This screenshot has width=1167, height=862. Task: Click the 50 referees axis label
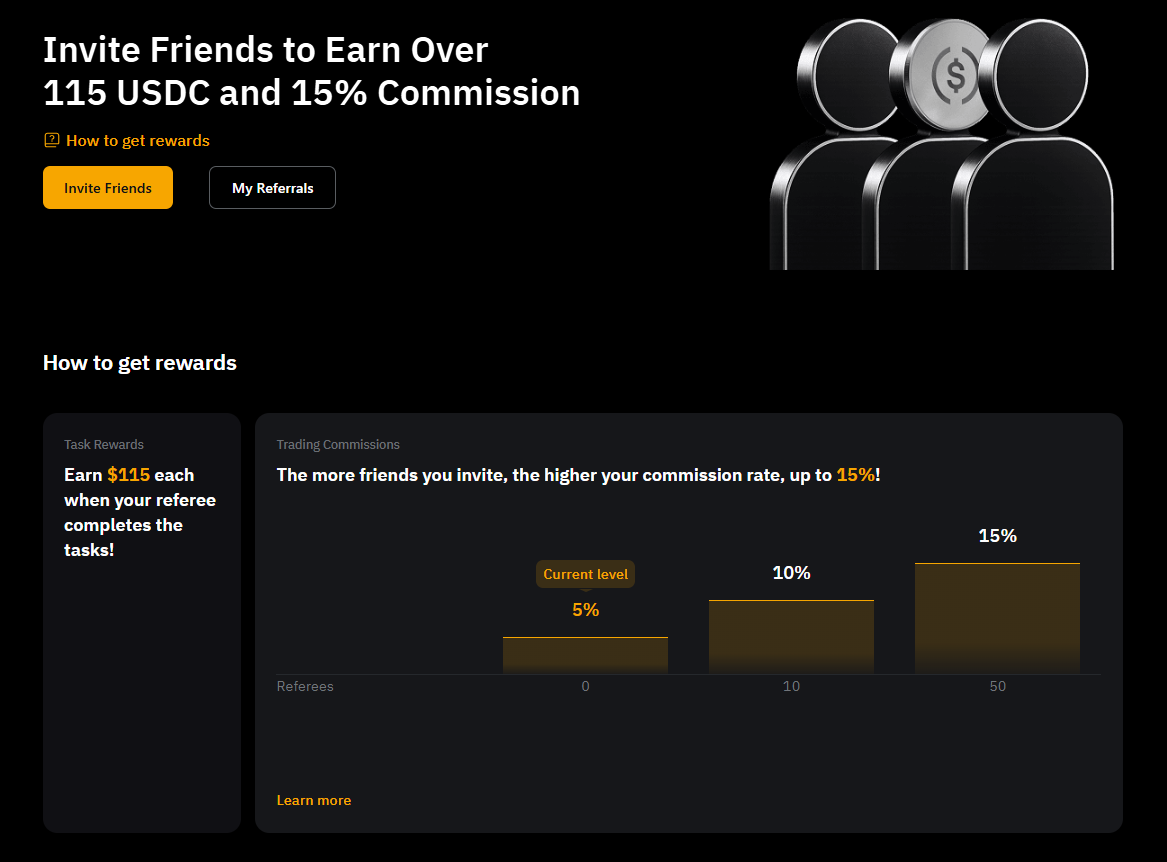pyautogui.click(x=997, y=687)
